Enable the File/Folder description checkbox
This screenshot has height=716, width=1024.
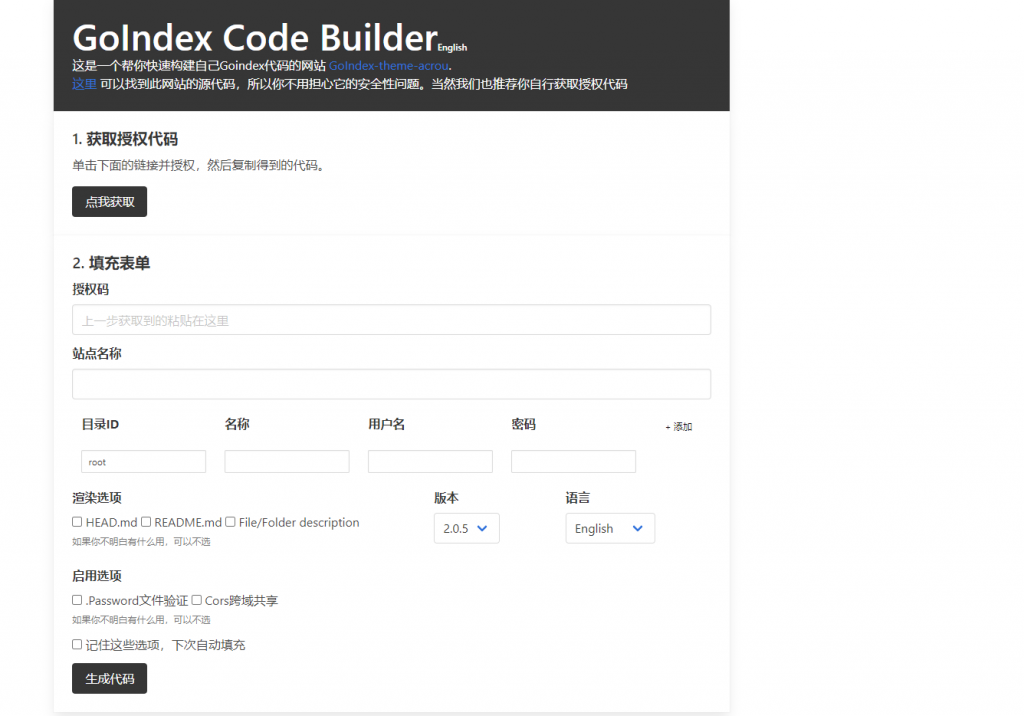click(x=230, y=521)
